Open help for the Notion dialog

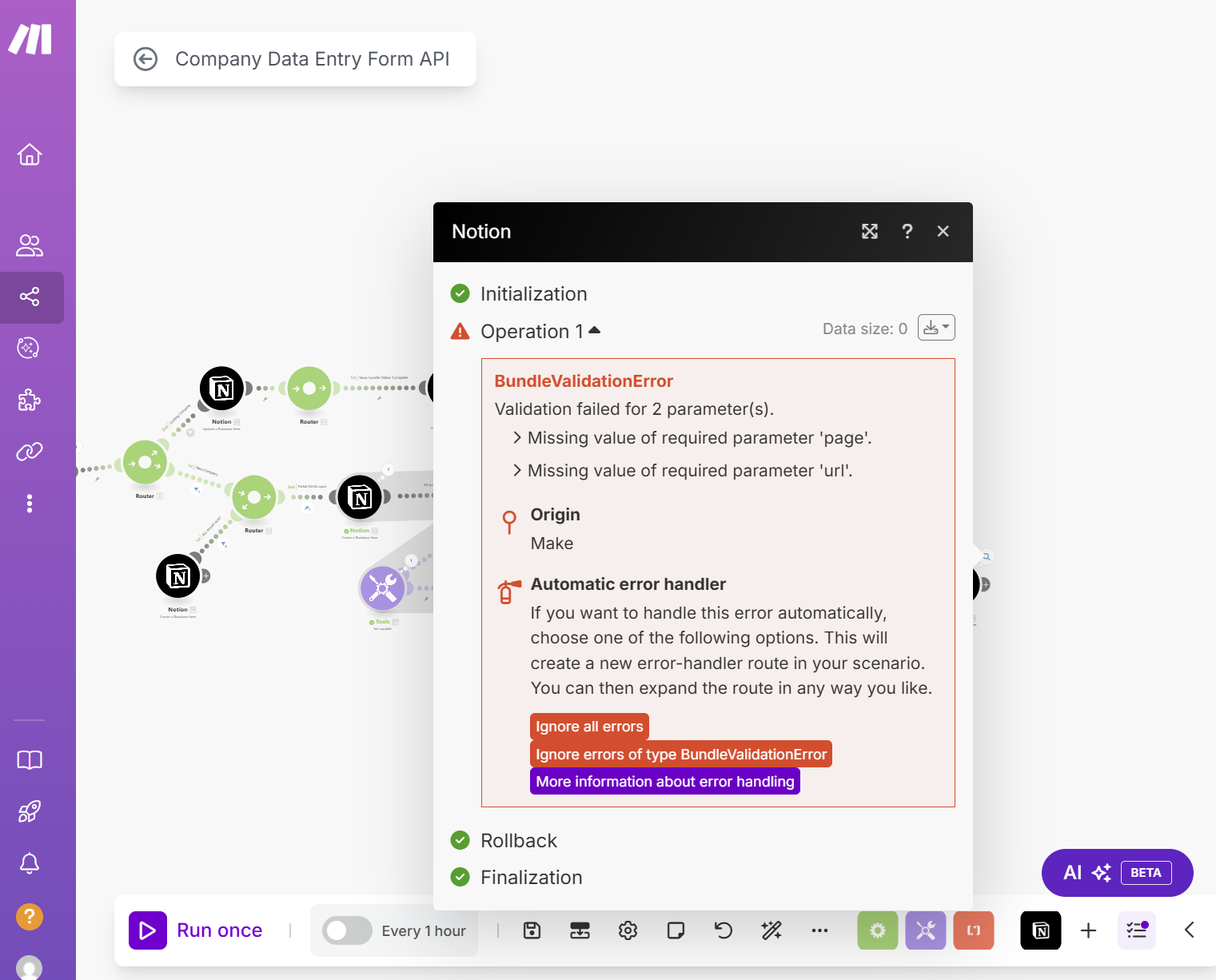pyautogui.click(x=907, y=232)
